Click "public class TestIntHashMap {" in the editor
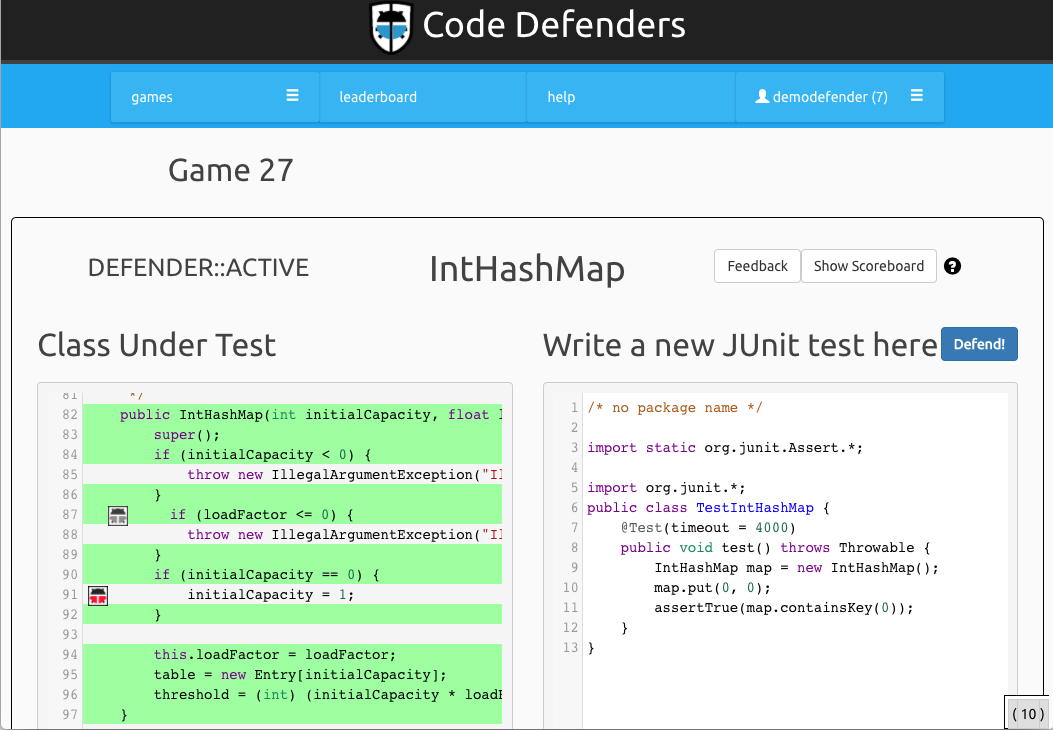1053x730 pixels. coord(708,508)
